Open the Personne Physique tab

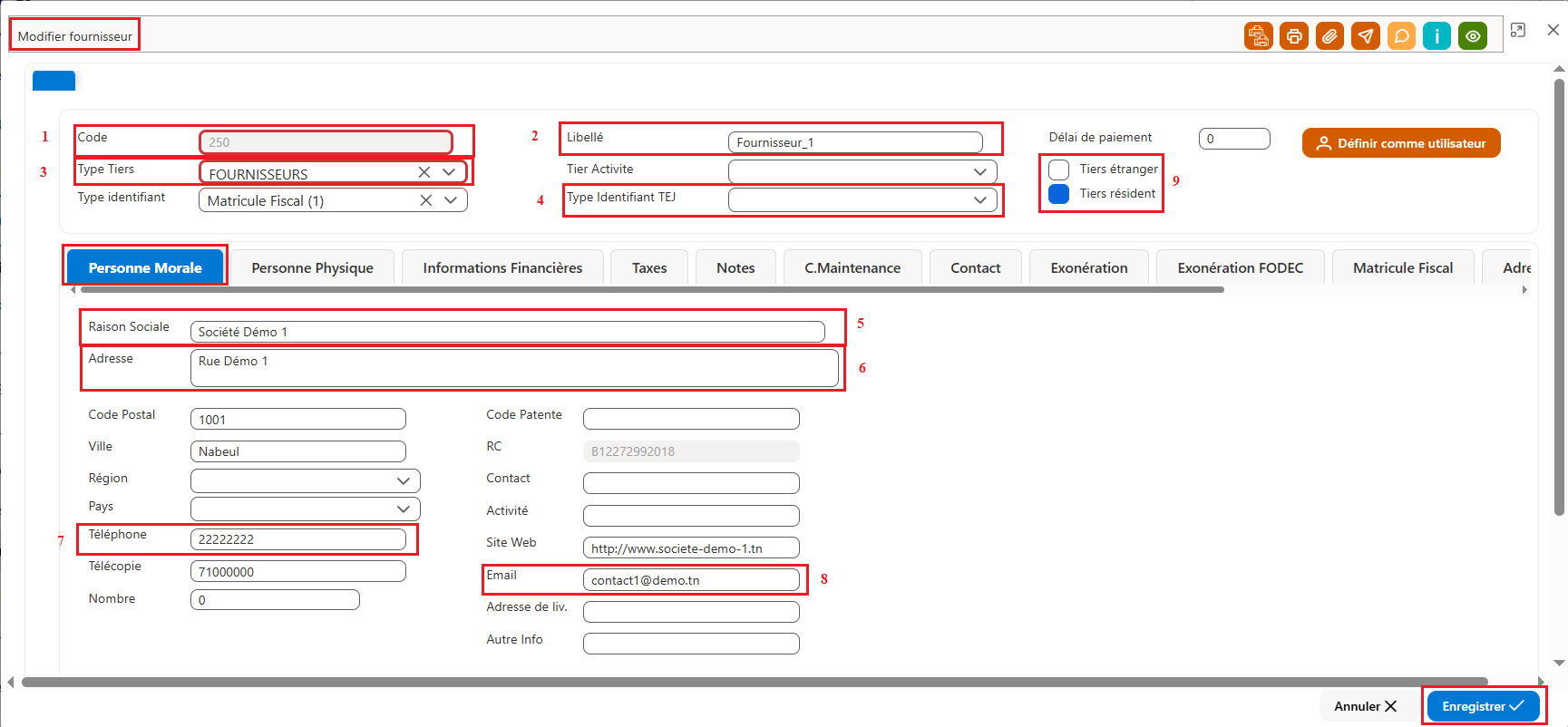coord(312,267)
